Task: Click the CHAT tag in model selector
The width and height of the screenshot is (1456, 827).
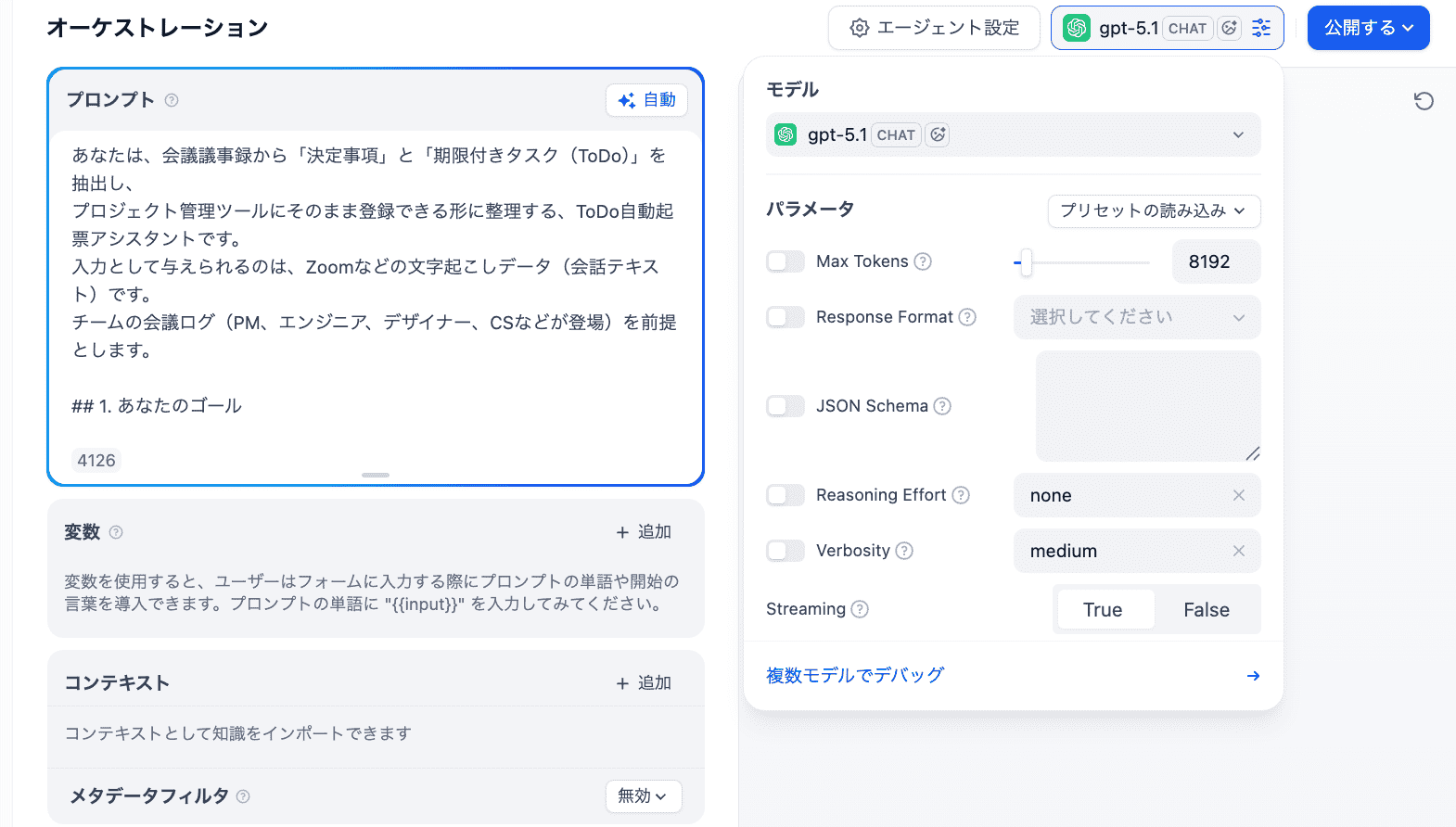Action: click(x=896, y=135)
